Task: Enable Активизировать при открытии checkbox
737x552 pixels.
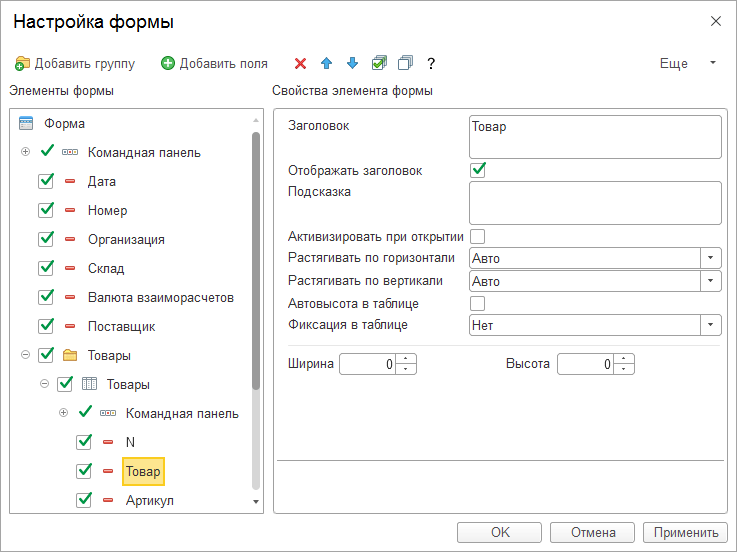Action: pyautogui.click(x=478, y=237)
